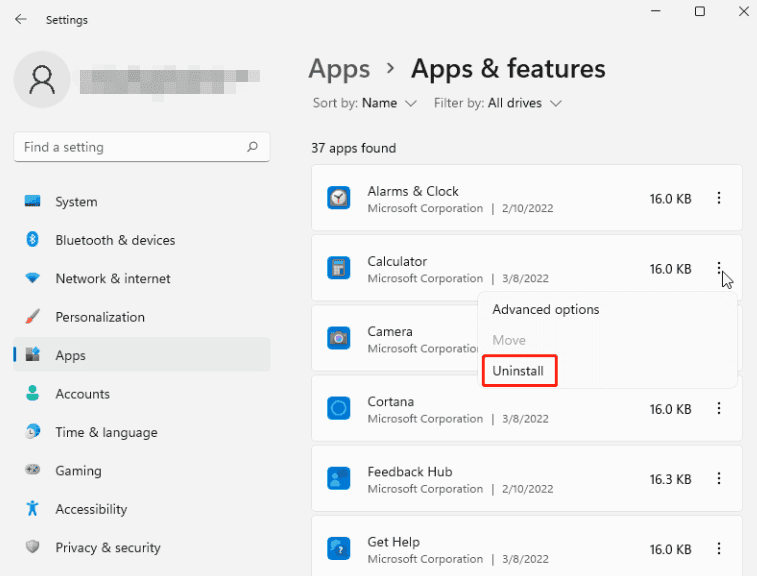Click the back arrow in Settings
Viewport: 757px width, 576px height.
click(x=21, y=19)
